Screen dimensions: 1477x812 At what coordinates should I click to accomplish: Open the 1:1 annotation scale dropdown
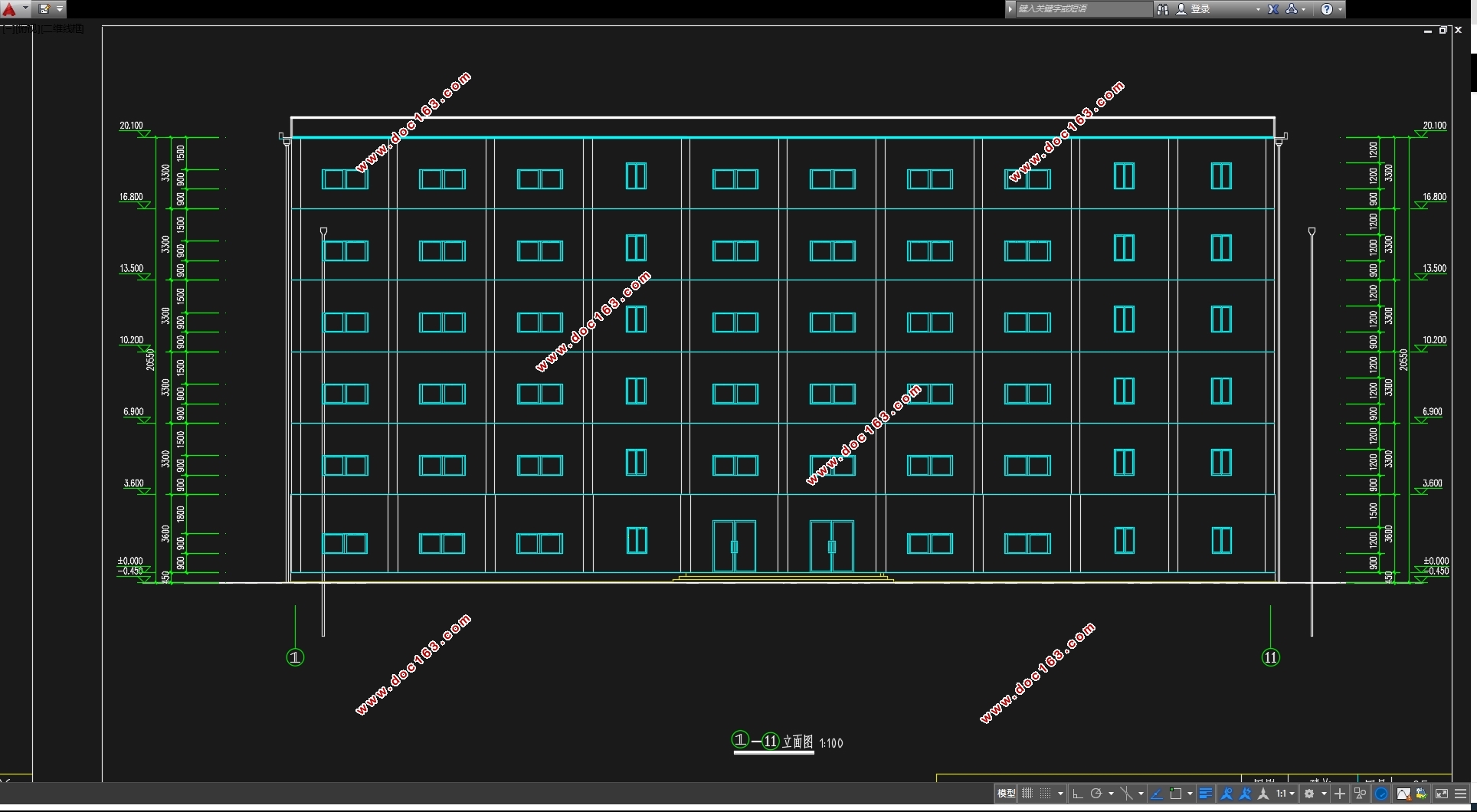[x=1285, y=794]
